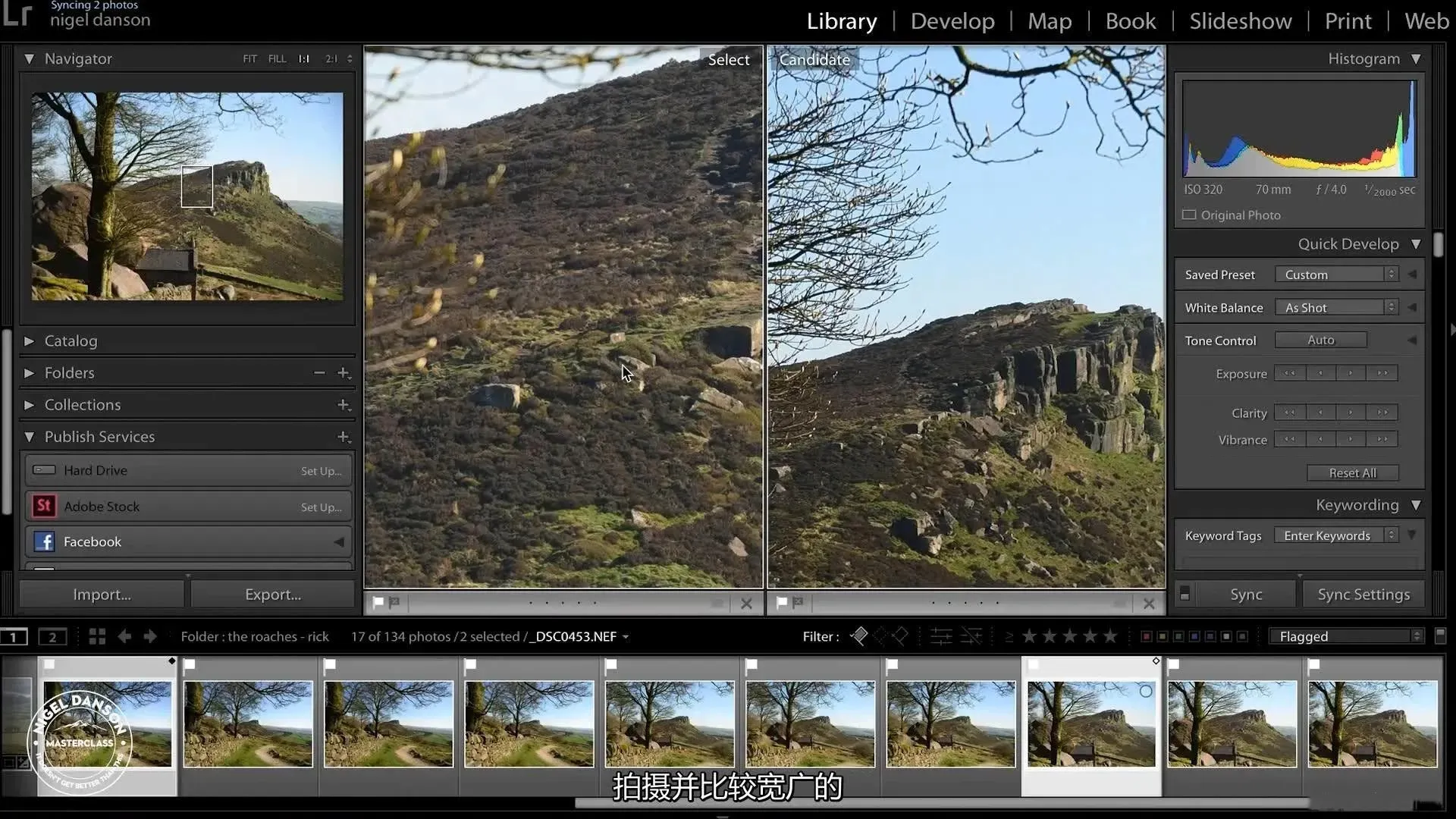Enable the Original Photo checkbox

(x=1189, y=215)
